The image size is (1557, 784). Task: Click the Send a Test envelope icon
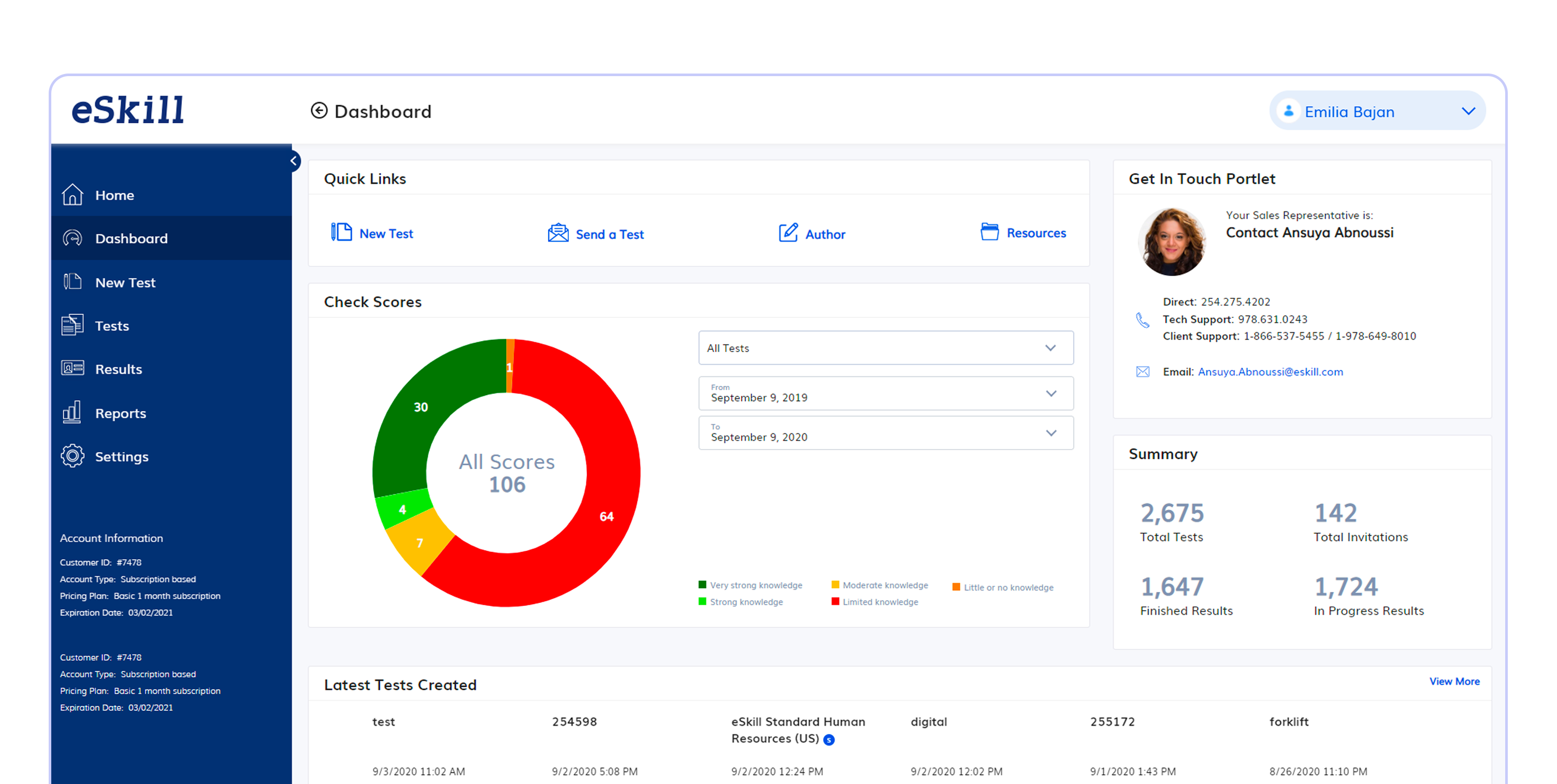pyautogui.click(x=558, y=233)
